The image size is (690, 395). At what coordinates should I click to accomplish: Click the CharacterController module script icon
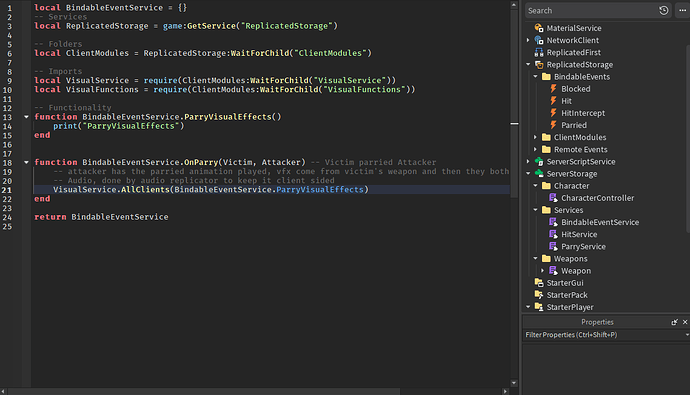(553, 198)
